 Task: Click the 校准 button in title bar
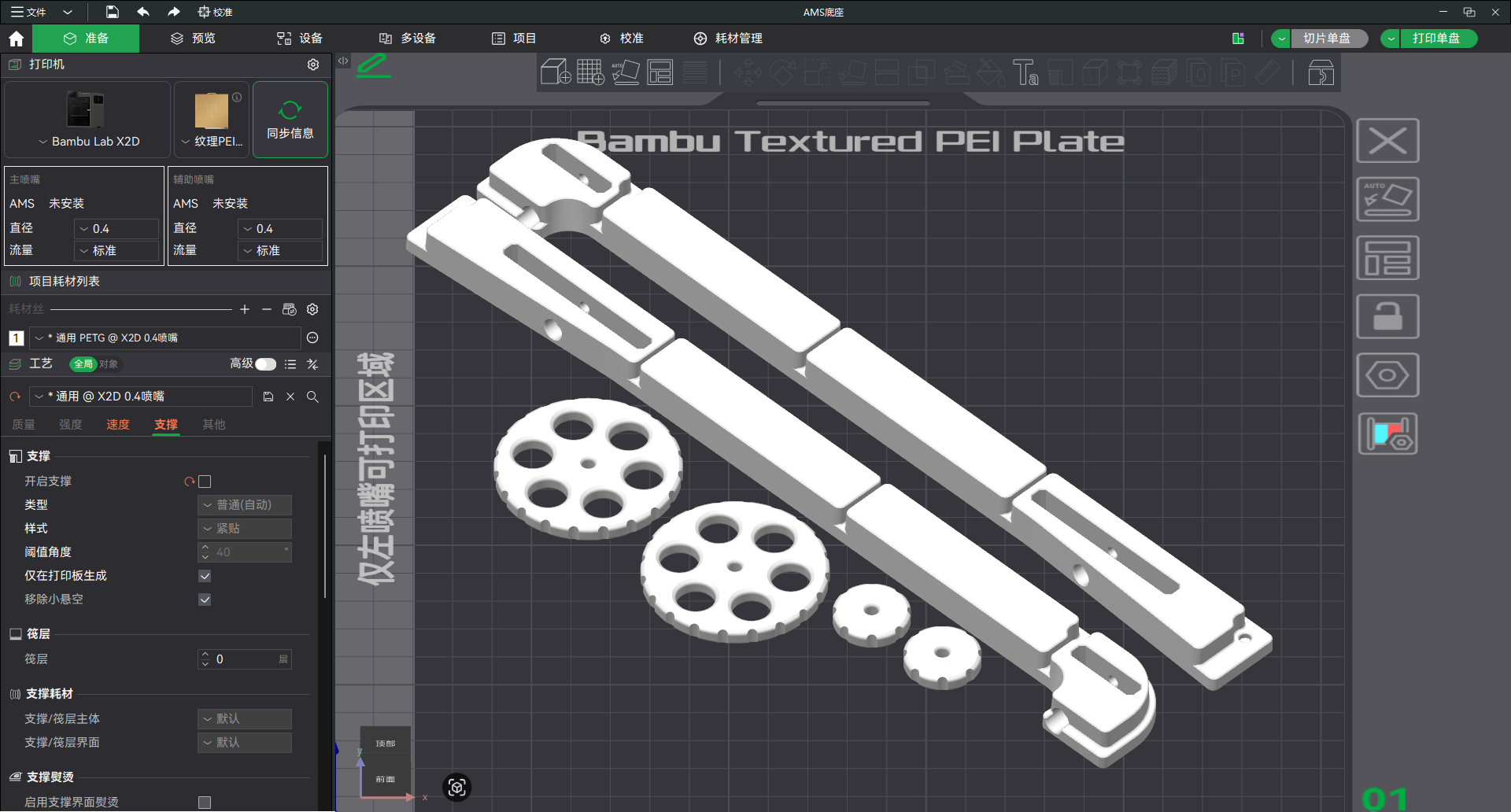215,12
